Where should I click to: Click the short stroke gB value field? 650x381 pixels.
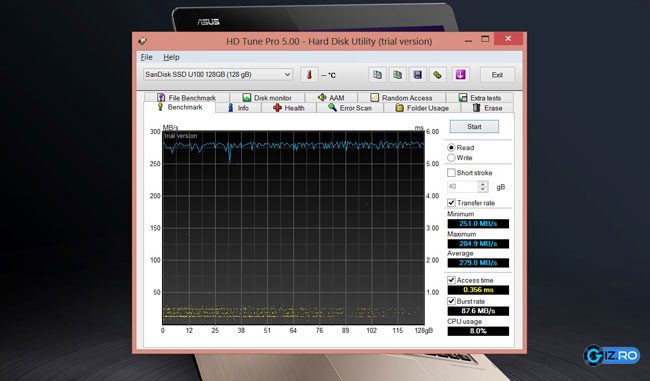pos(463,187)
